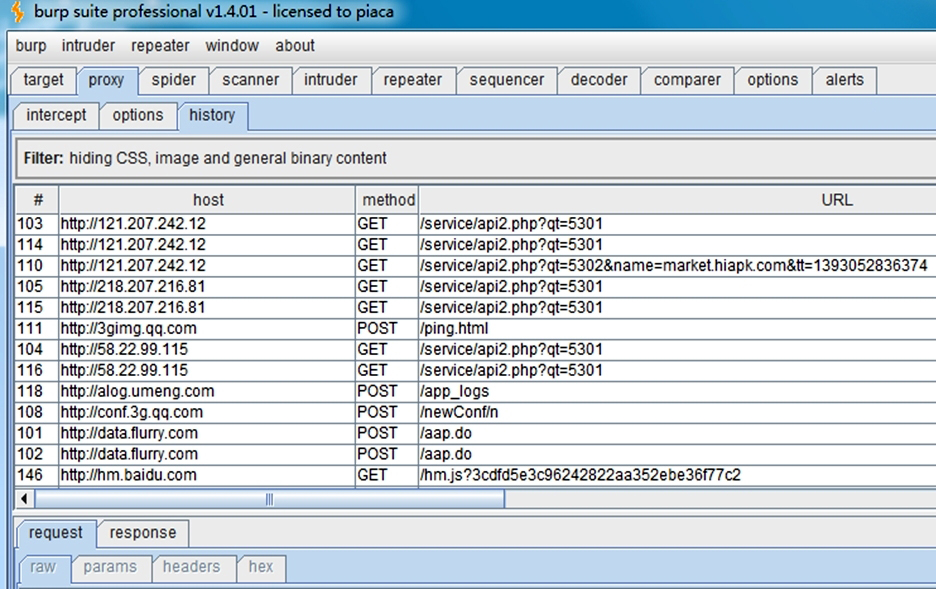Open the repeater menu in menu bar

click(160, 46)
